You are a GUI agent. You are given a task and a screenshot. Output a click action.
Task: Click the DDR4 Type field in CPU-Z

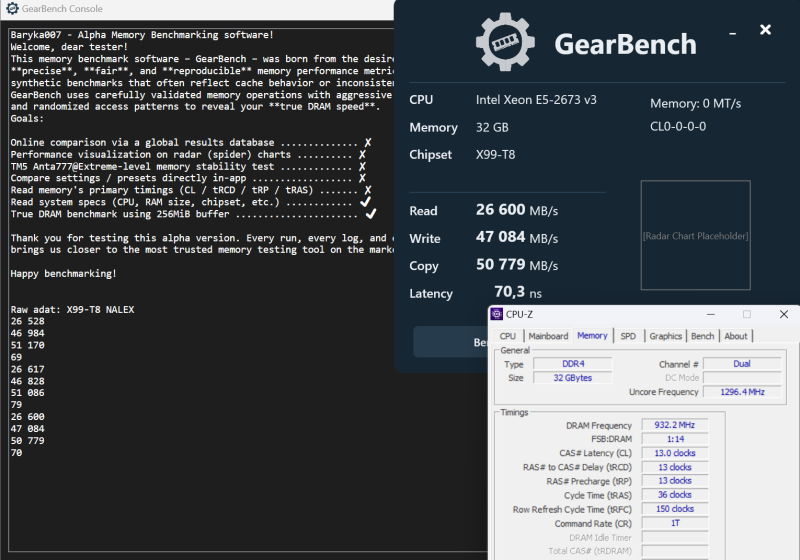tap(573, 364)
